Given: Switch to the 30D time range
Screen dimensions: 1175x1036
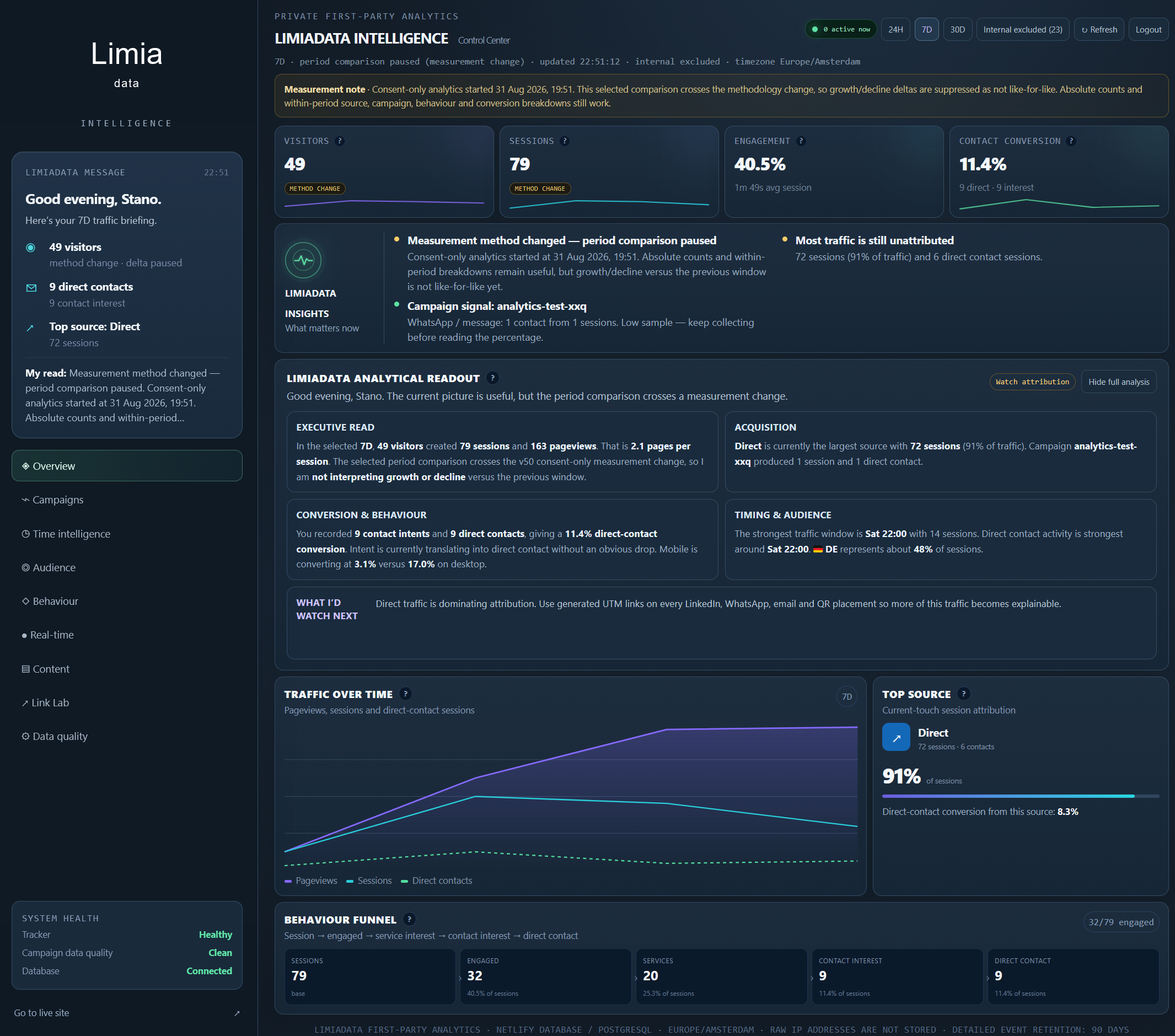Looking at the screenshot, I should coord(957,29).
